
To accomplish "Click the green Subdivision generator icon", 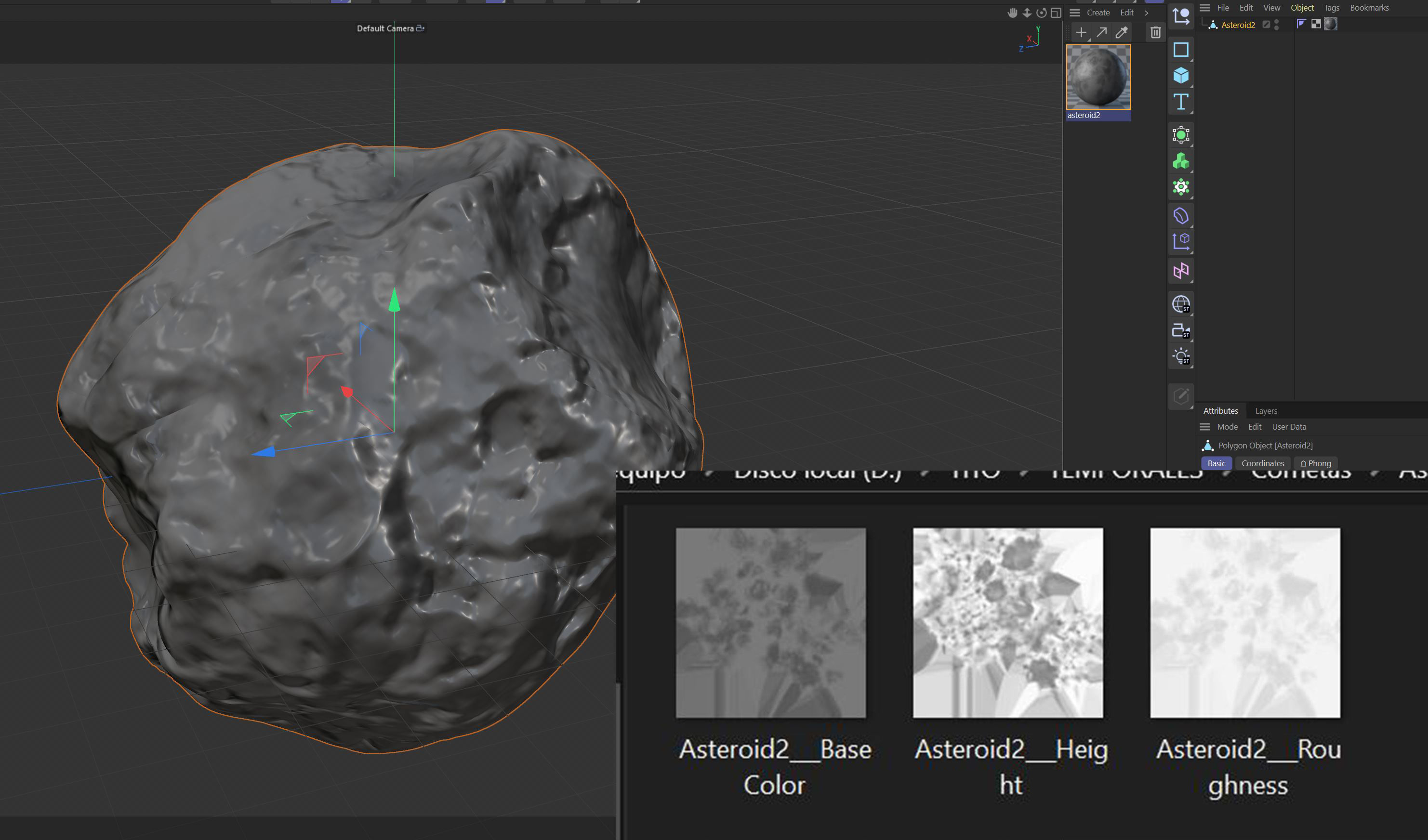I will (1181, 135).
